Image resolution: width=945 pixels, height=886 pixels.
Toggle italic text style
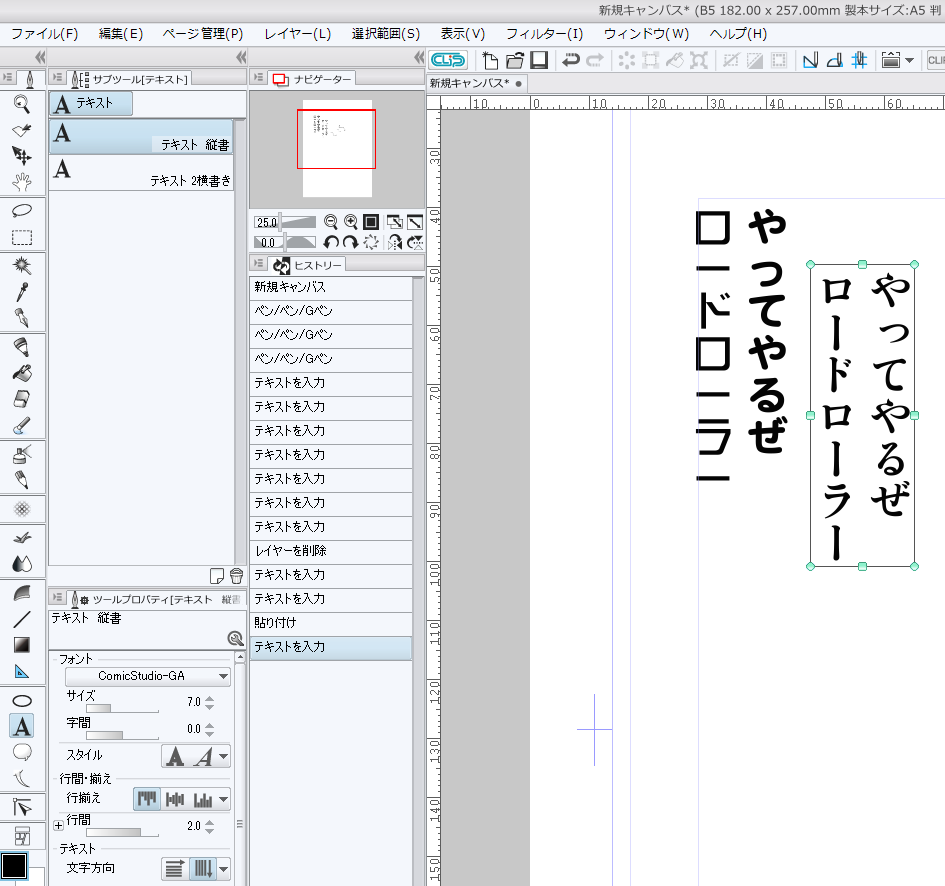[204, 756]
